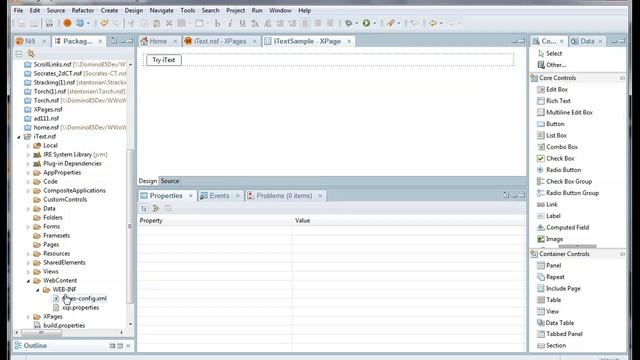
Task: Click the Package Explorer vertical scrollbar
Action: 130,227
